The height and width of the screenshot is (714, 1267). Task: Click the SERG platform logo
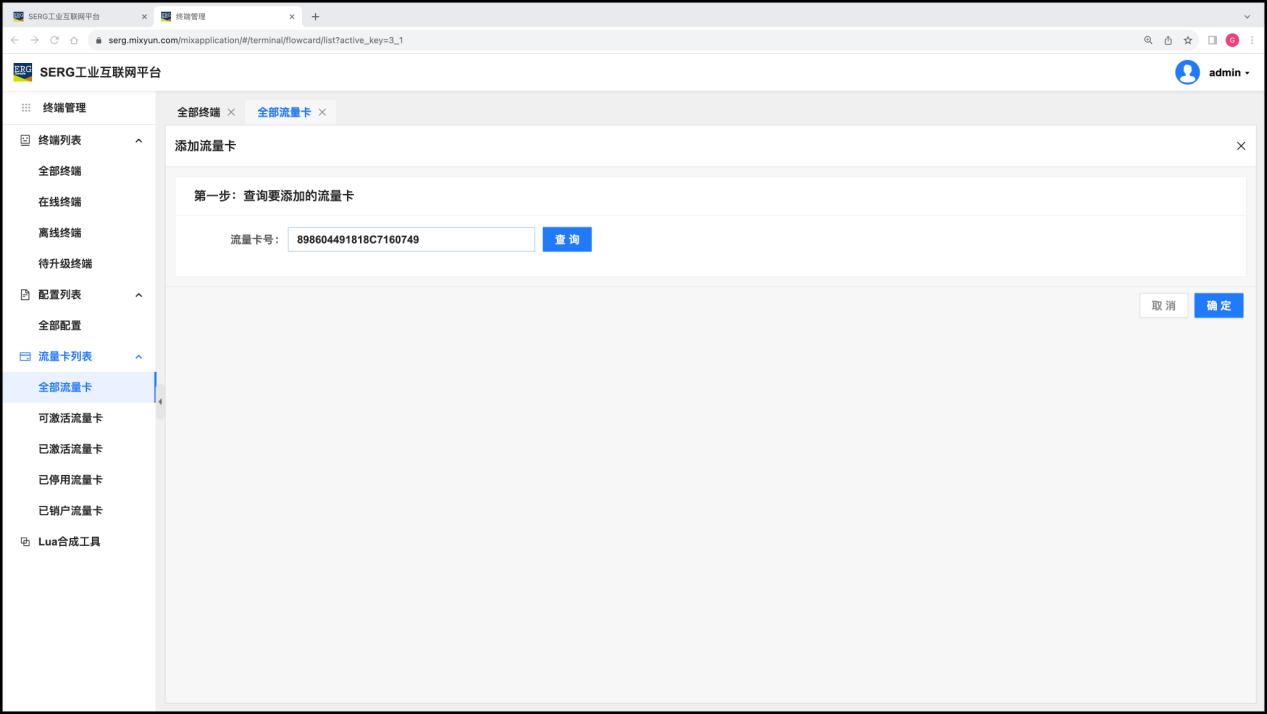pyautogui.click(x=22, y=72)
